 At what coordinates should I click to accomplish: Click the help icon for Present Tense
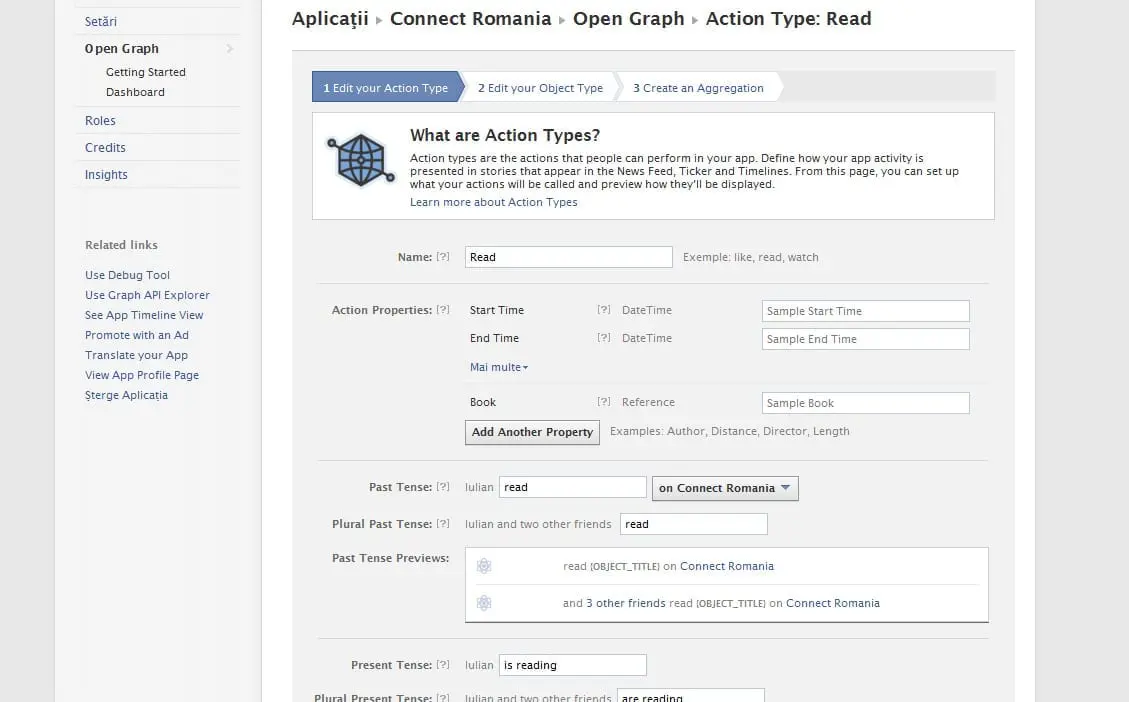pyautogui.click(x=443, y=665)
